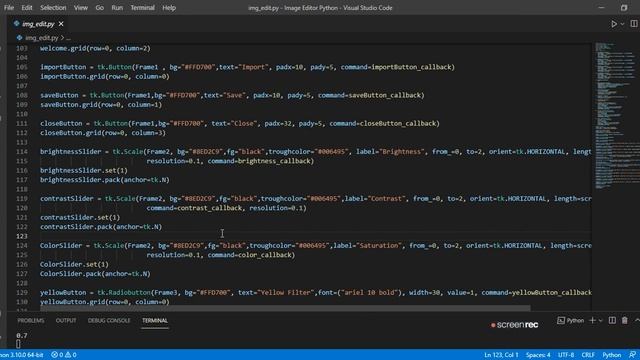Screen dimensions: 640x360
Task: Run the Python file with play icon
Action: [x=613, y=24]
